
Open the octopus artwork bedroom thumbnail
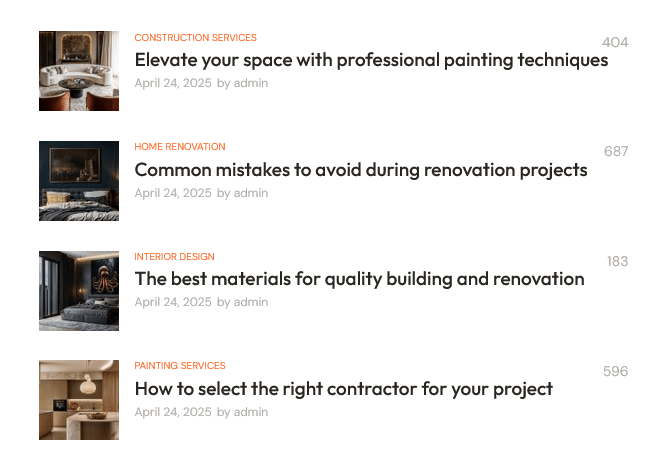79,291
